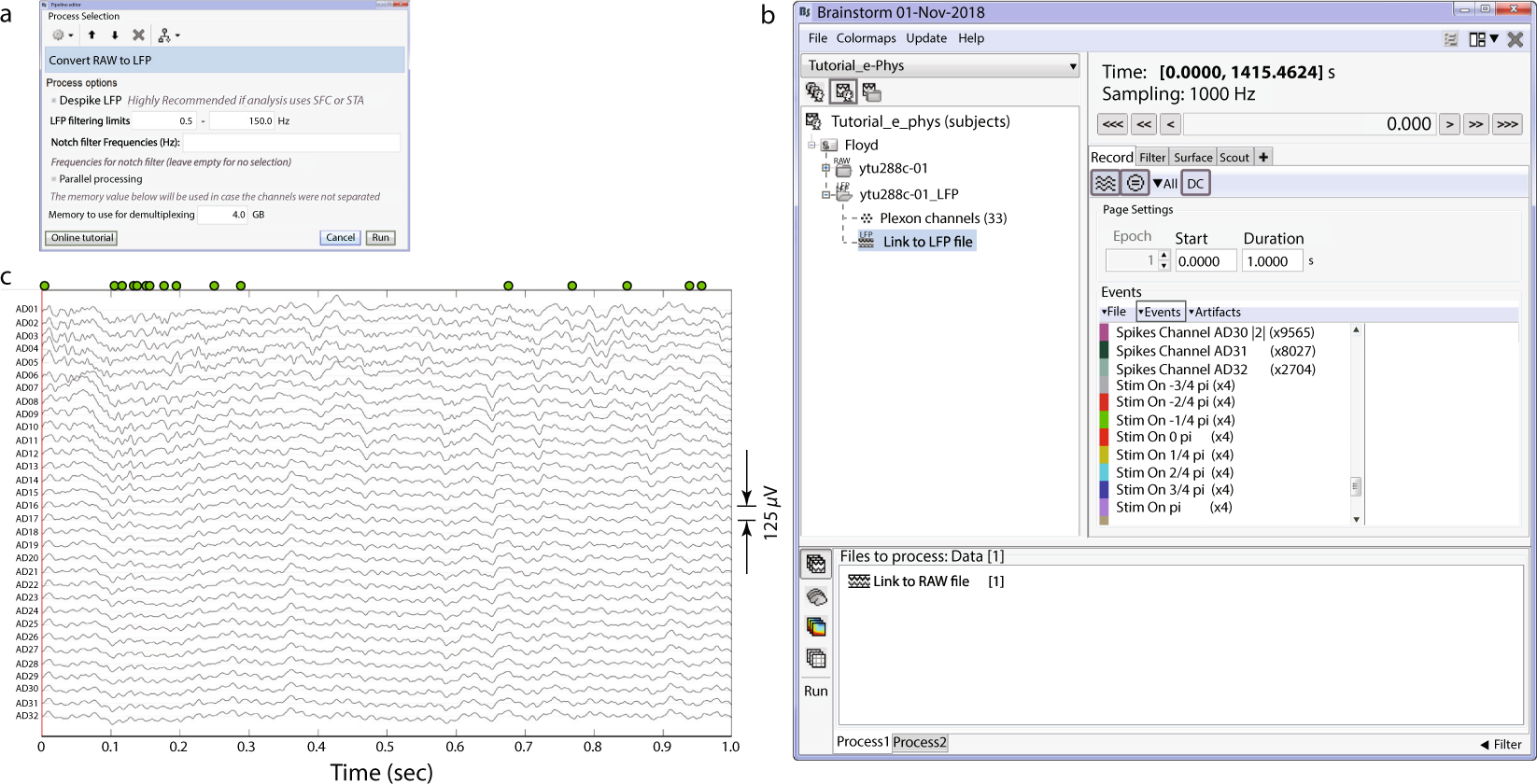This screenshot has width=1537, height=784.
Task: Open the Colormaps menu
Action: click(866, 38)
